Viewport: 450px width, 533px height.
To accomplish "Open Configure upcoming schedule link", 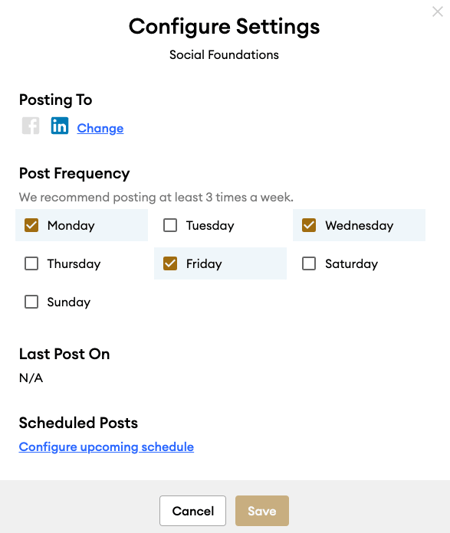I will click(106, 447).
